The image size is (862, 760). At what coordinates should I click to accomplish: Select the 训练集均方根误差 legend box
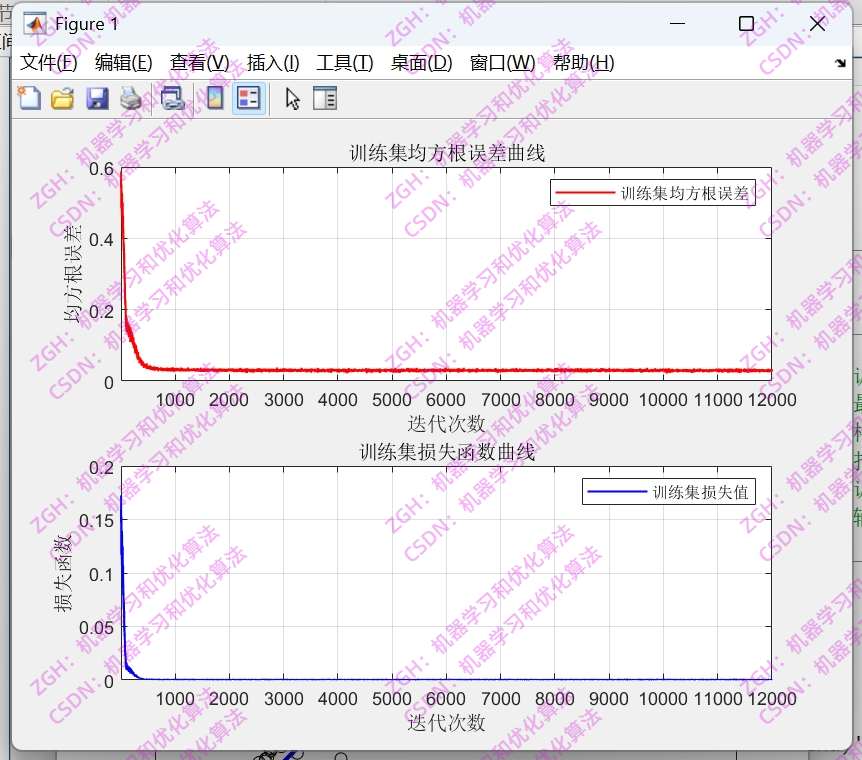pos(653,192)
